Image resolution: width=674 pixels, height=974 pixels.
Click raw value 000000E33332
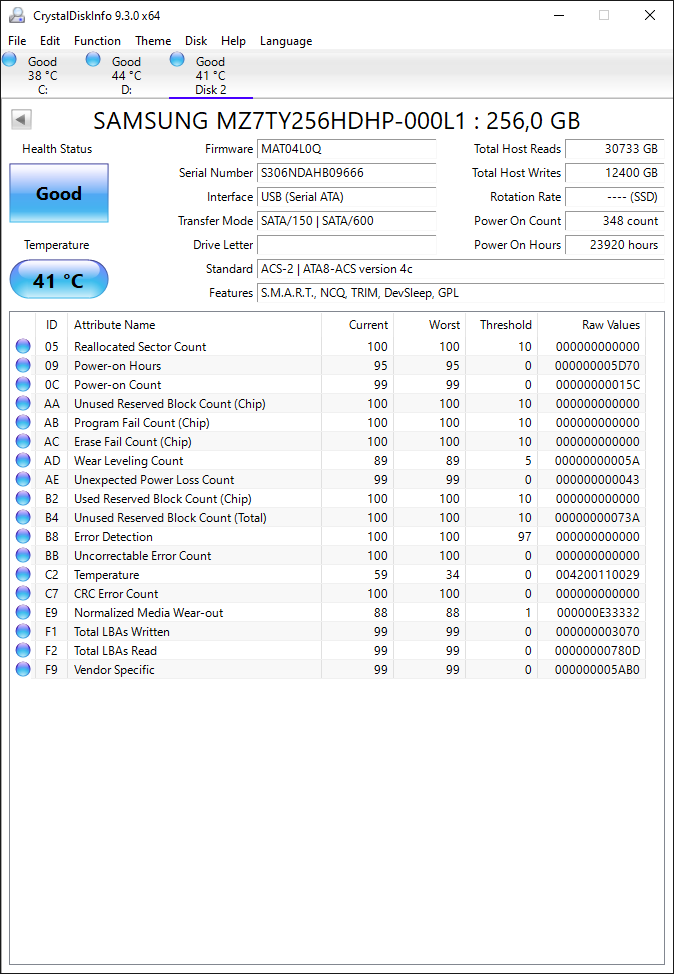(x=598, y=612)
